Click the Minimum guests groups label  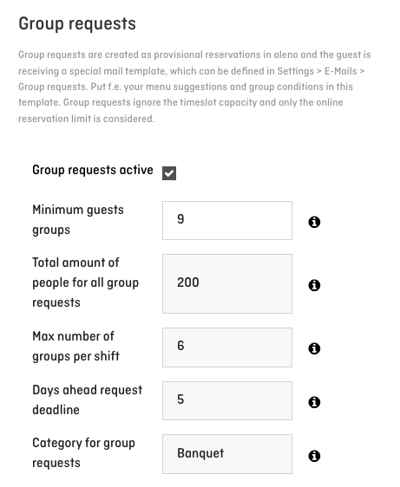(78, 220)
